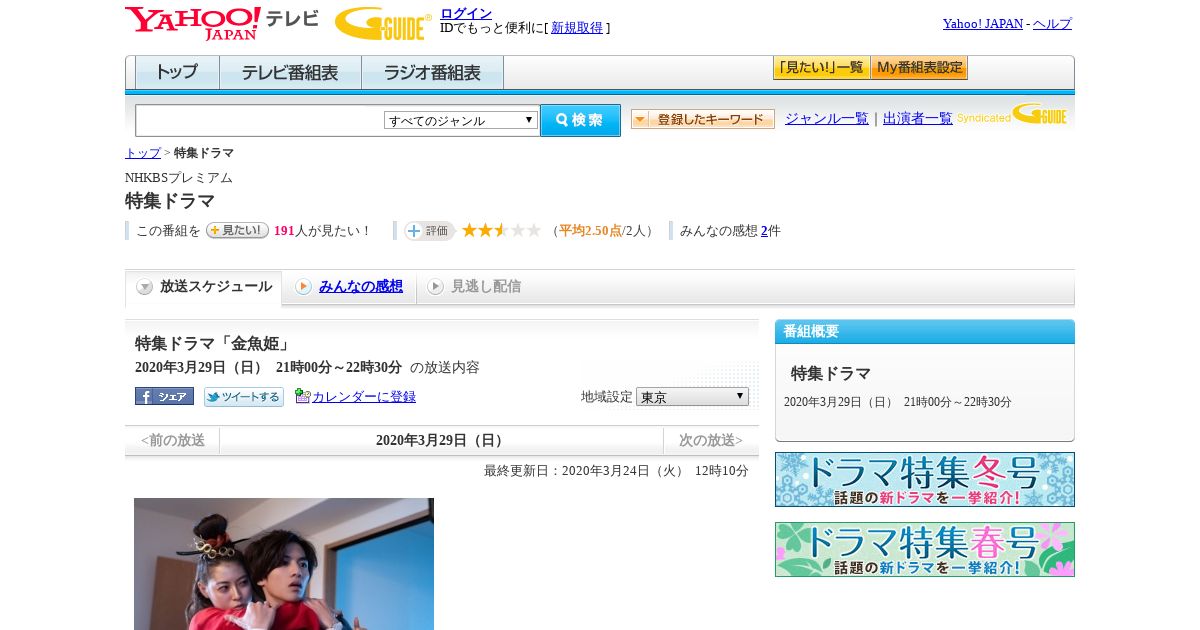The width and height of the screenshot is (1200, 630).
Task: Click the 191人が見たい! text
Action: coord(322,231)
